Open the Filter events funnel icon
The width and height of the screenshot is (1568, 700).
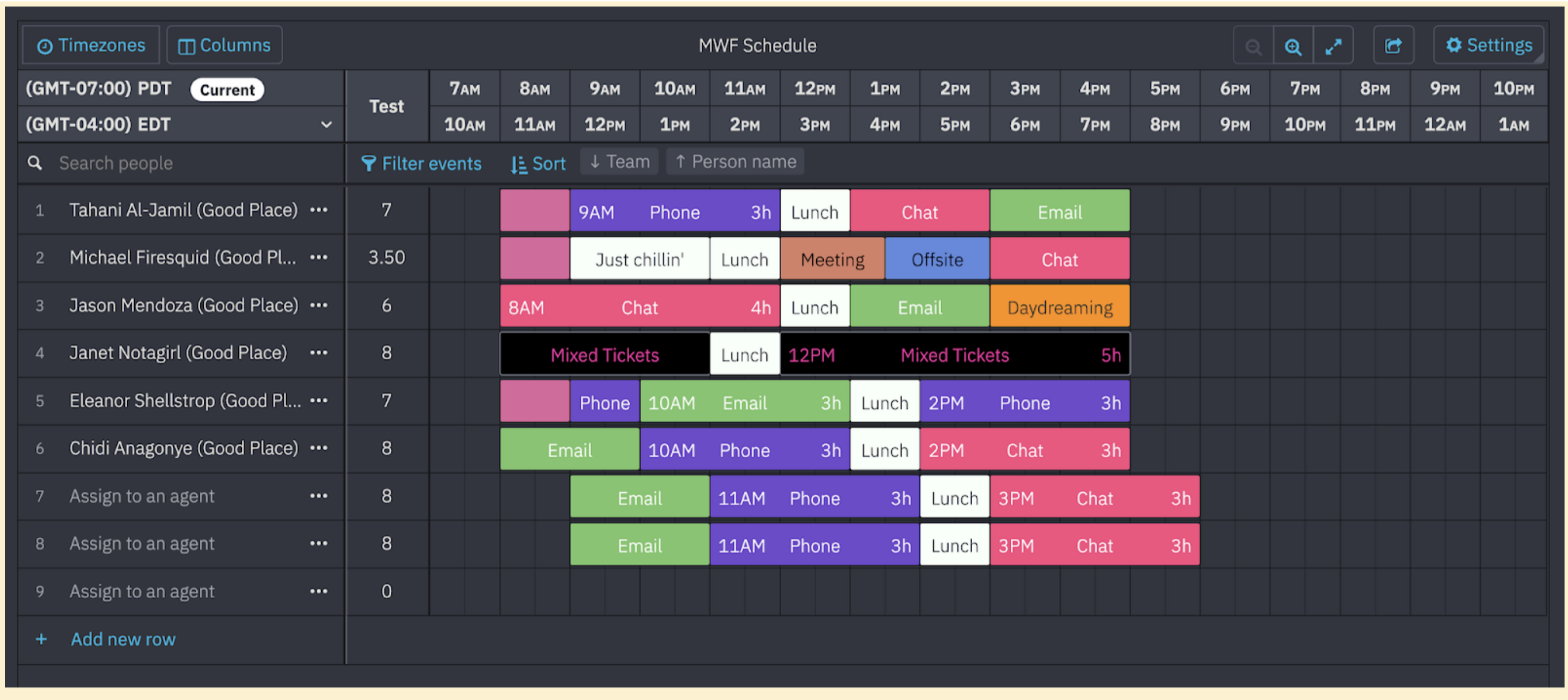click(x=369, y=162)
